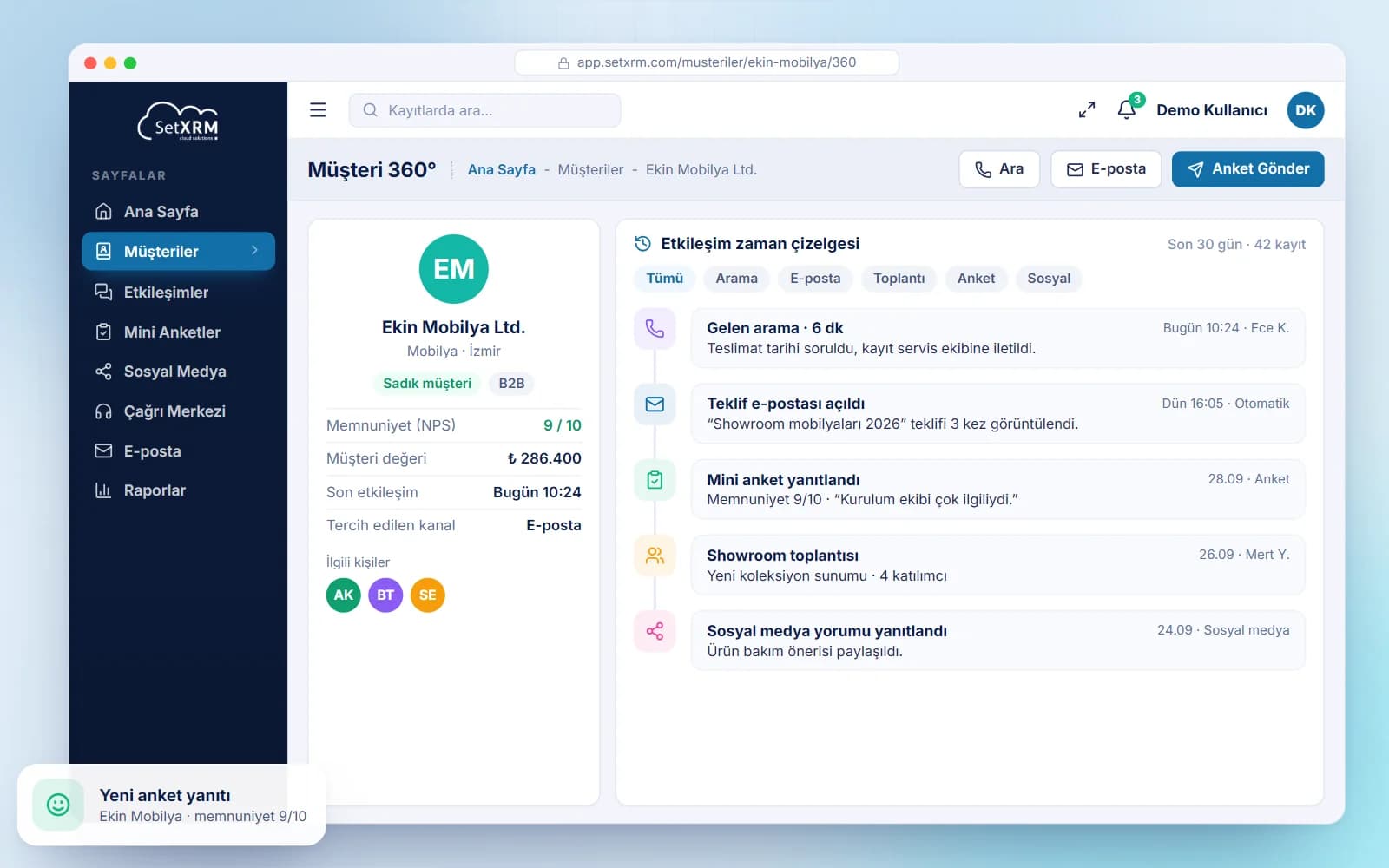Click the SetXRM cloud logo

(x=178, y=122)
